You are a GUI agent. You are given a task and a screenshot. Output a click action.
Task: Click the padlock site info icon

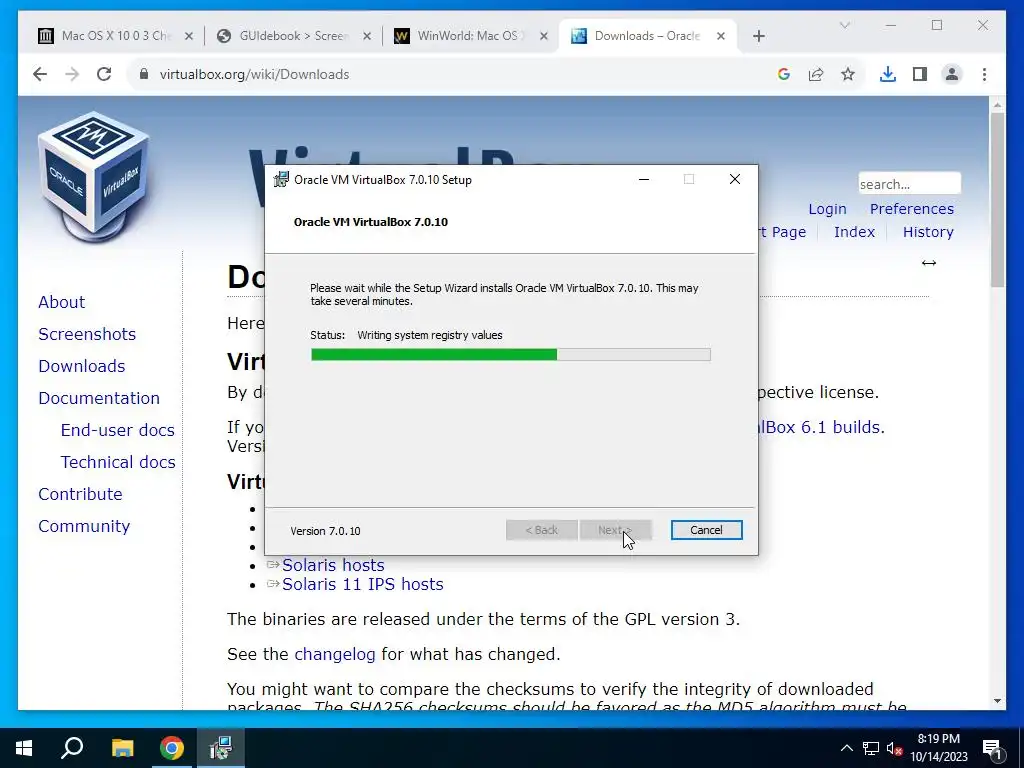144,74
